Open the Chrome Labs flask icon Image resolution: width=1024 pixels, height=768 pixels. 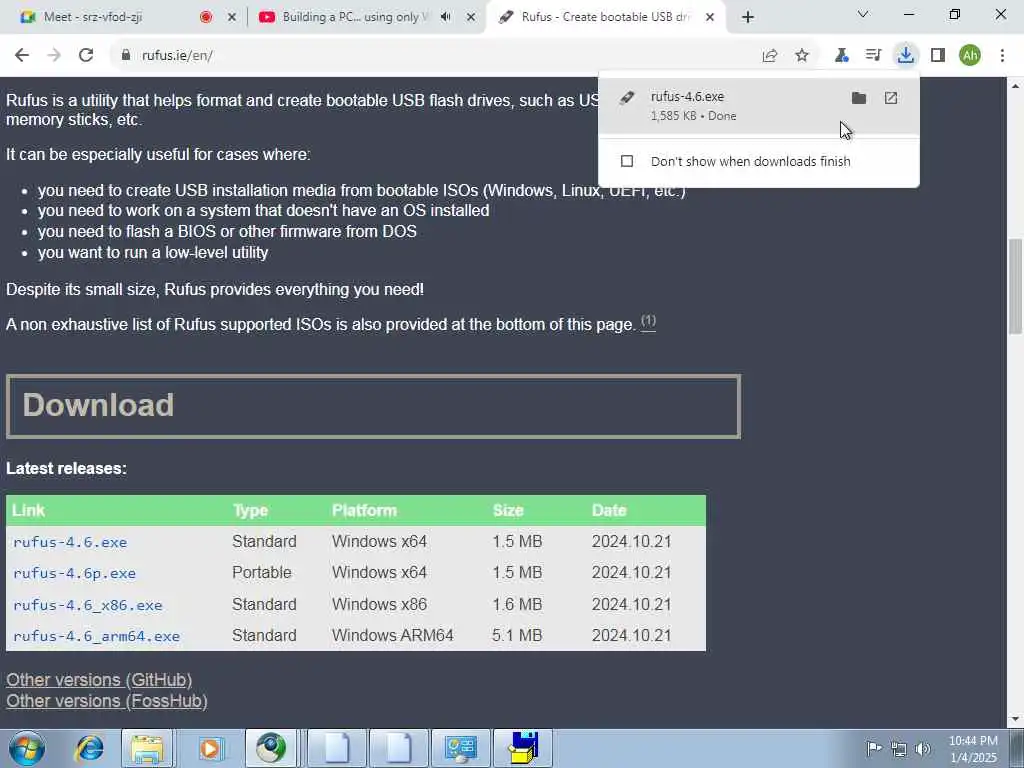841,56
